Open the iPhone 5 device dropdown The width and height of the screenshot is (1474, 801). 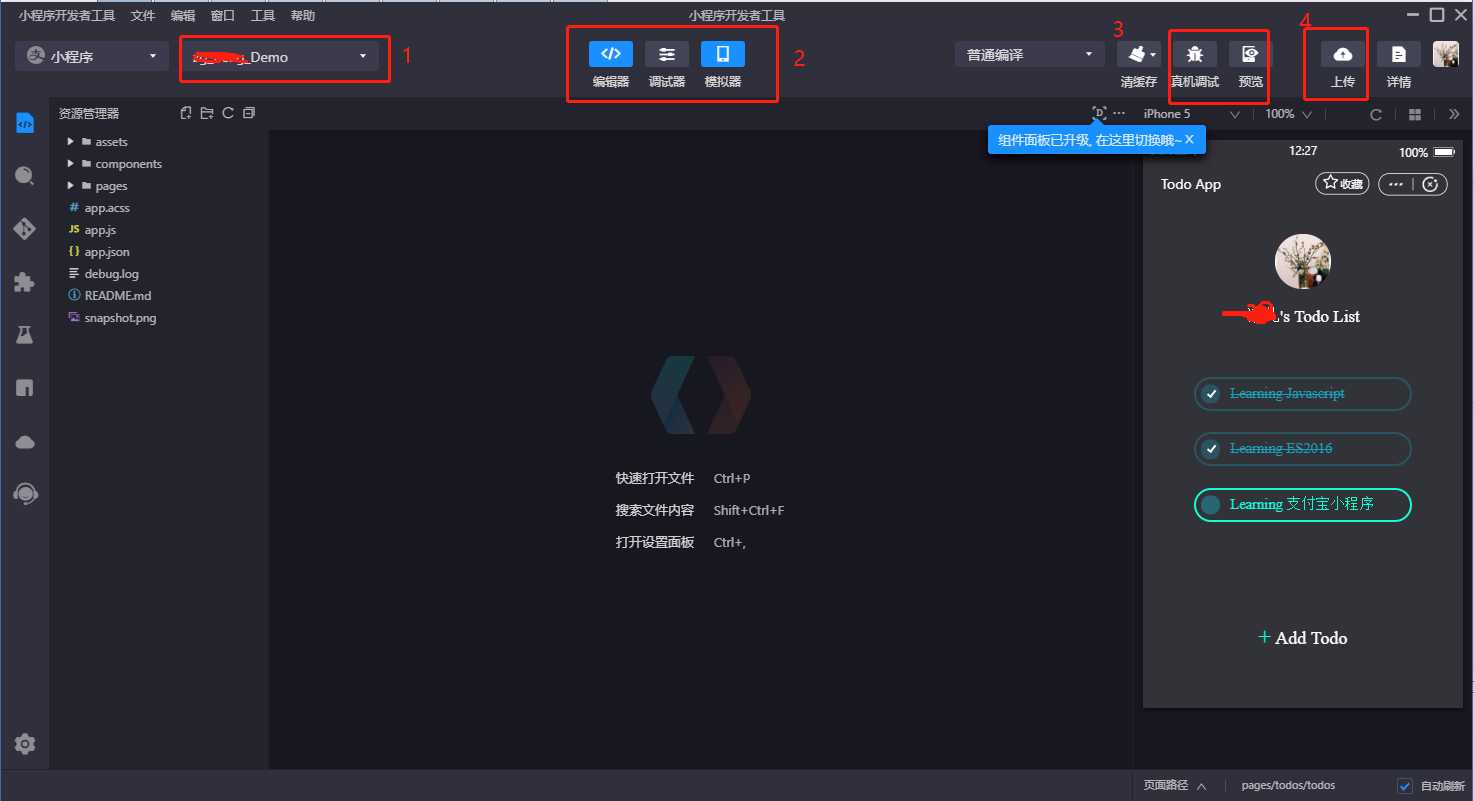[1191, 114]
